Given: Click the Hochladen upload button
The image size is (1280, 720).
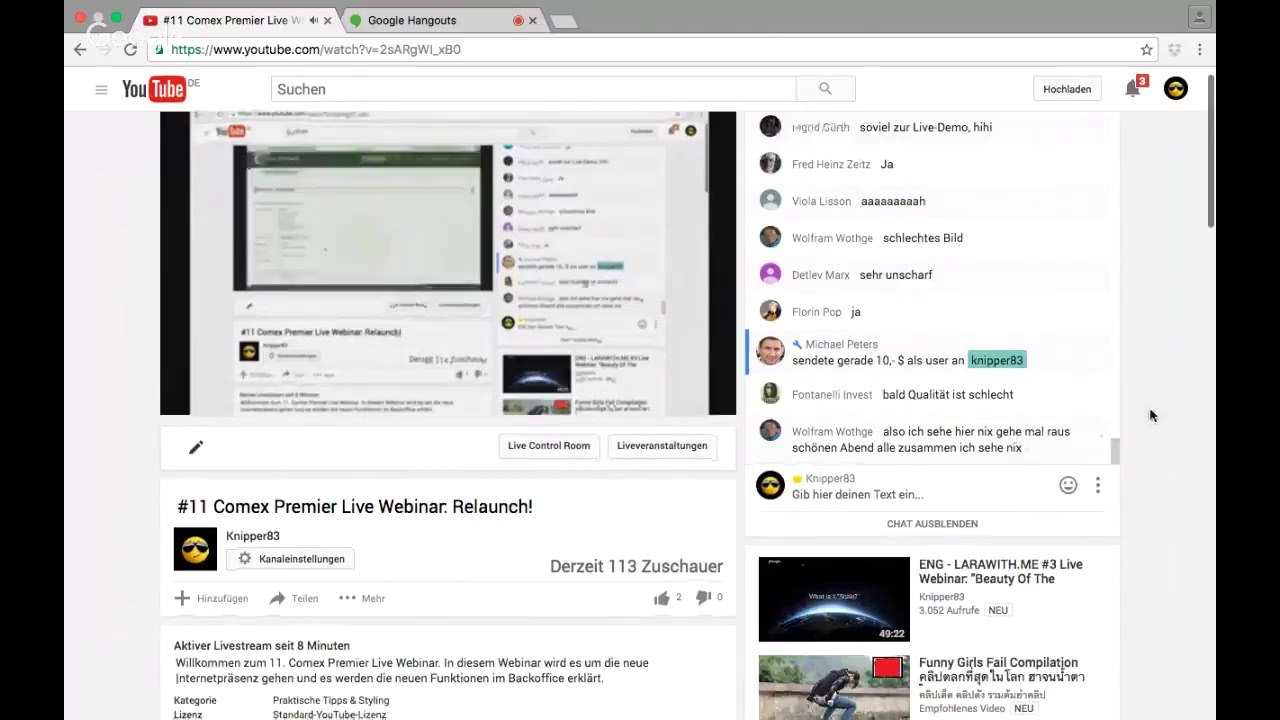Looking at the screenshot, I should coord(1067,89).
